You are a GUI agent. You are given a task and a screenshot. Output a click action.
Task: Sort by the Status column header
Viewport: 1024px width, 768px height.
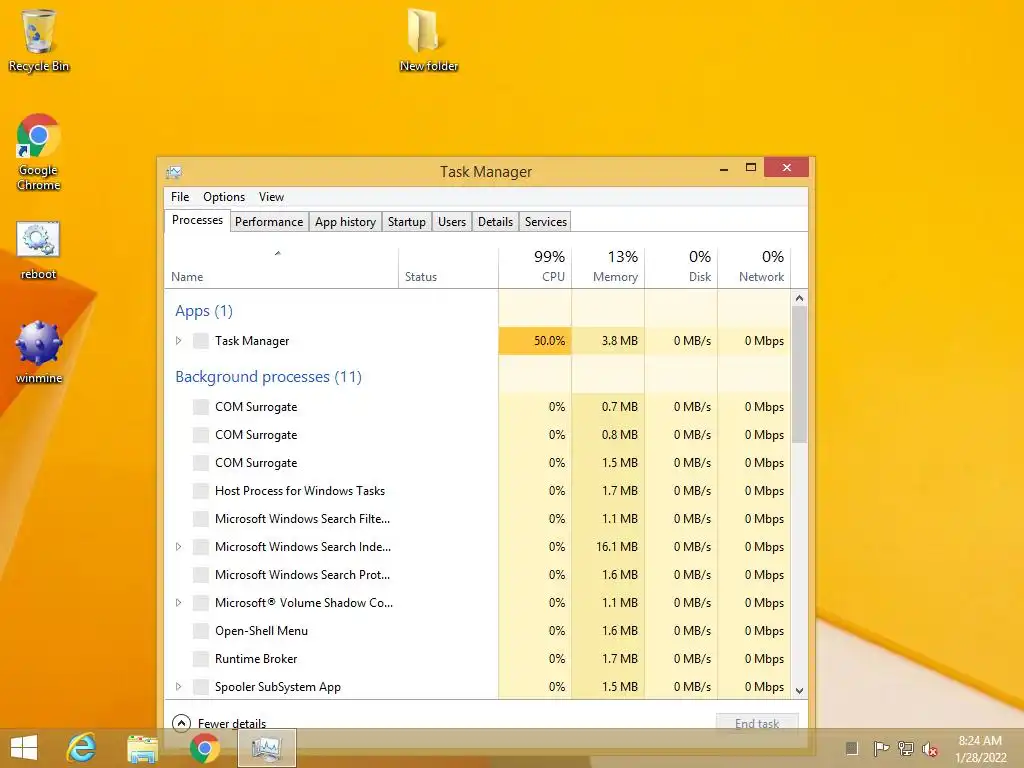(448, 268)
